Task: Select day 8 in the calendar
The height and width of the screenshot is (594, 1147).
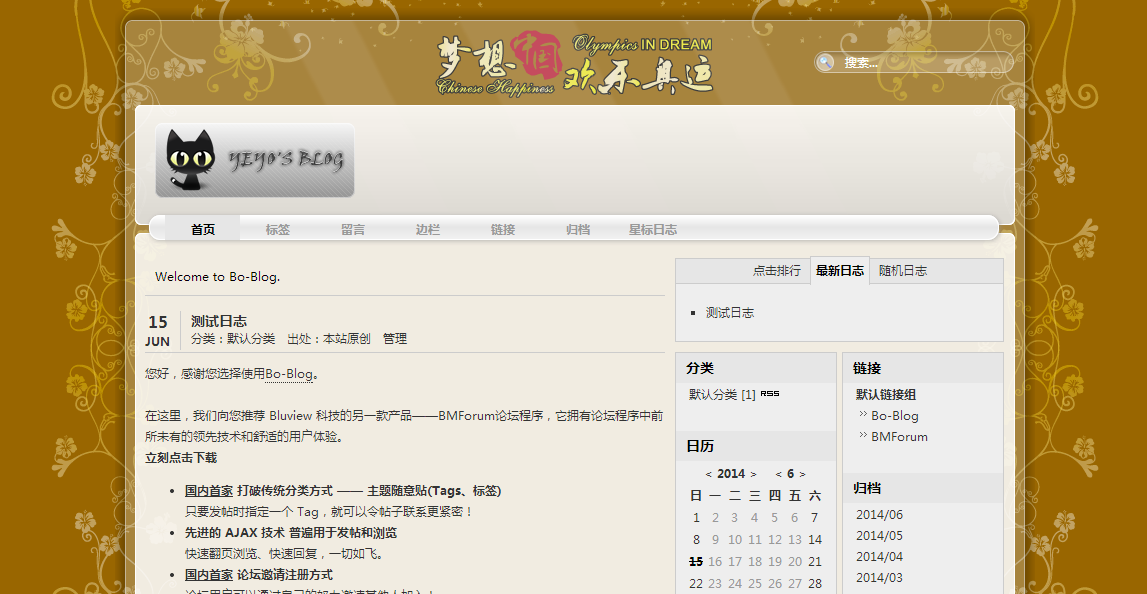Action: [x=696, y=540]
